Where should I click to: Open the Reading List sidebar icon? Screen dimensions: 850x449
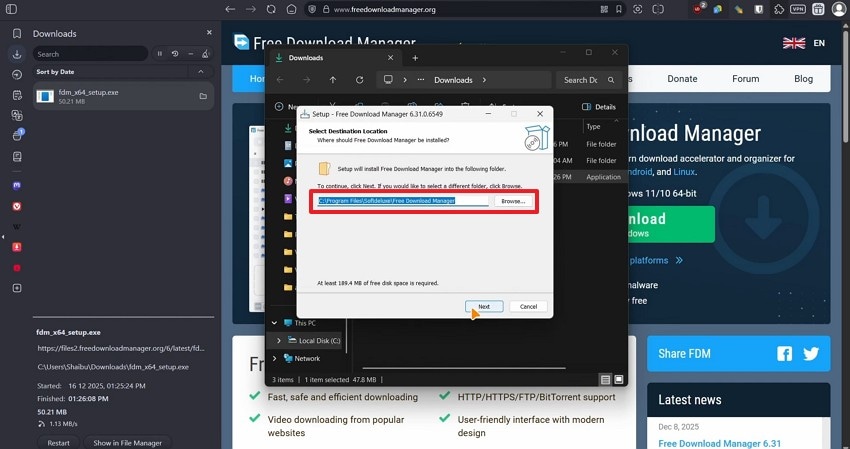click(x=17, y=157)
